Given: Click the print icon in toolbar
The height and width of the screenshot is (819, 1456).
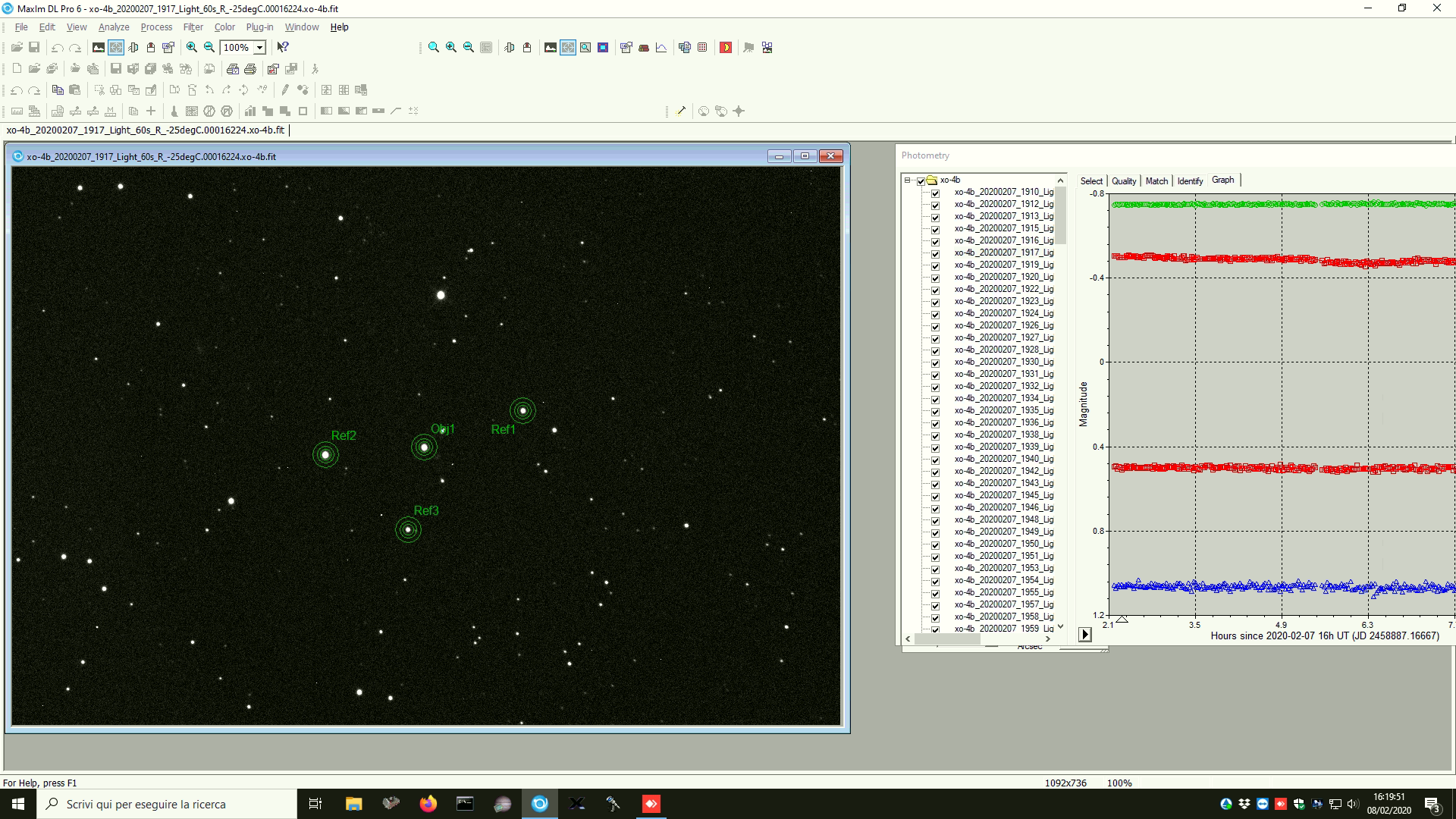Looking at the screenshot, I should click(250, 69).
